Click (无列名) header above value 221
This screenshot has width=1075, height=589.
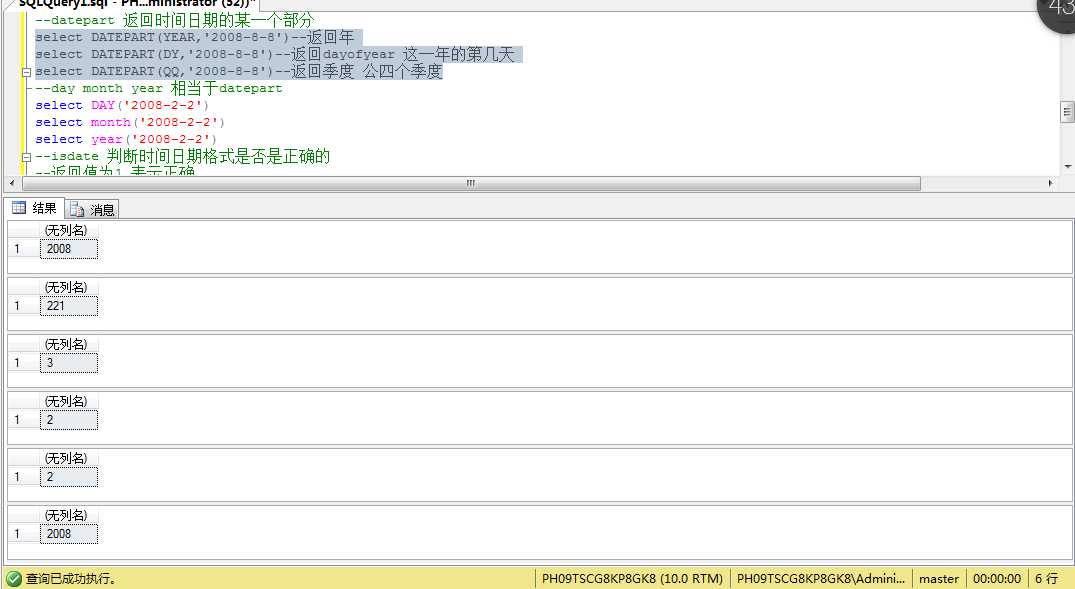(67, 287)
